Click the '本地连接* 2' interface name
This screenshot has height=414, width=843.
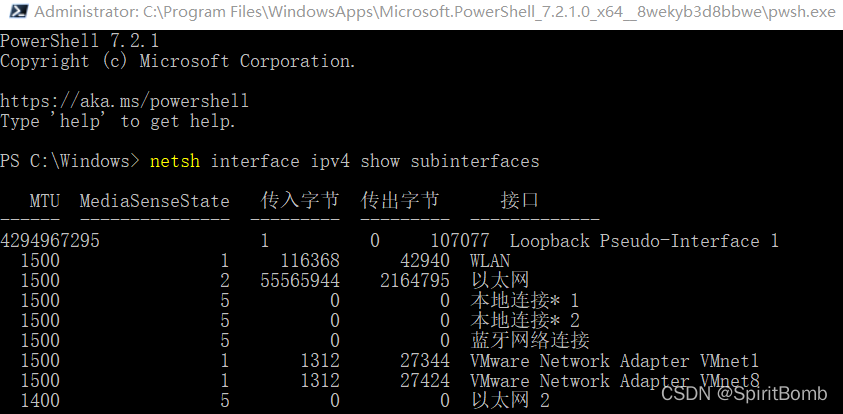(525, 320)
